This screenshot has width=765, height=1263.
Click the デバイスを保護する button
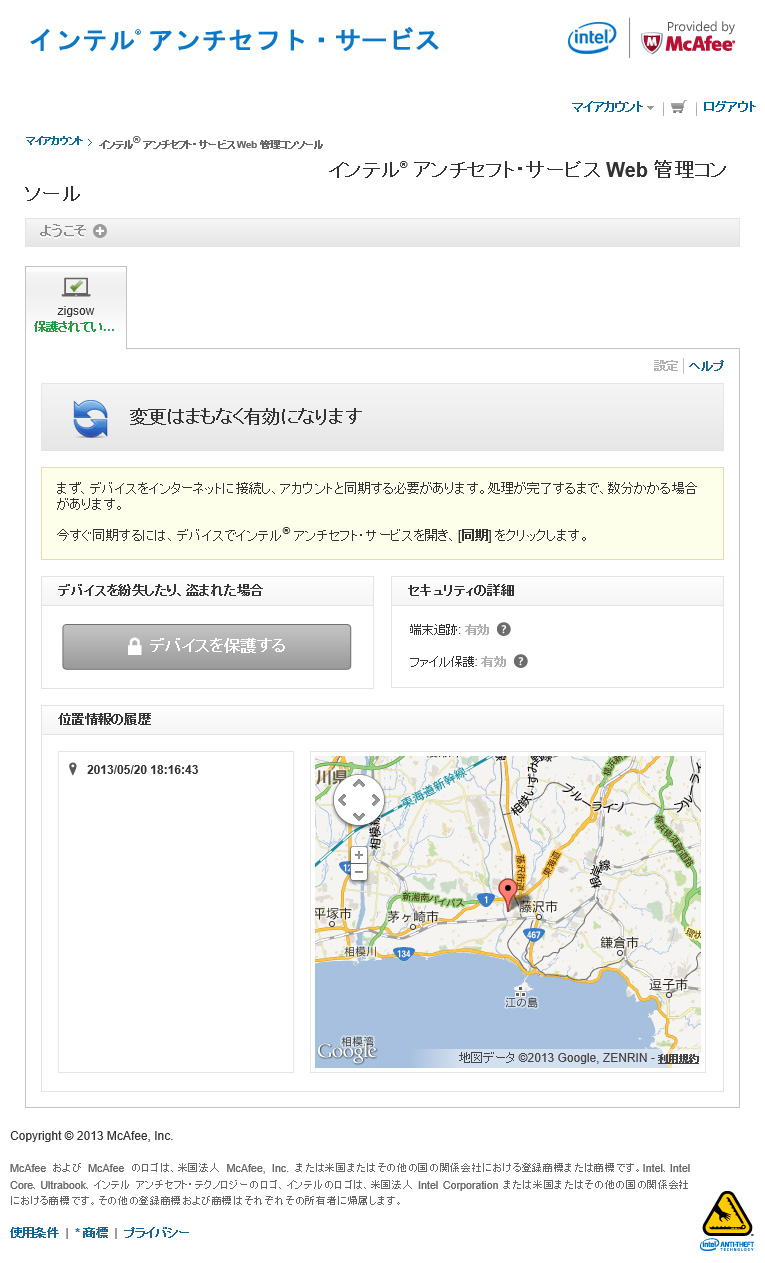point(207,647)
